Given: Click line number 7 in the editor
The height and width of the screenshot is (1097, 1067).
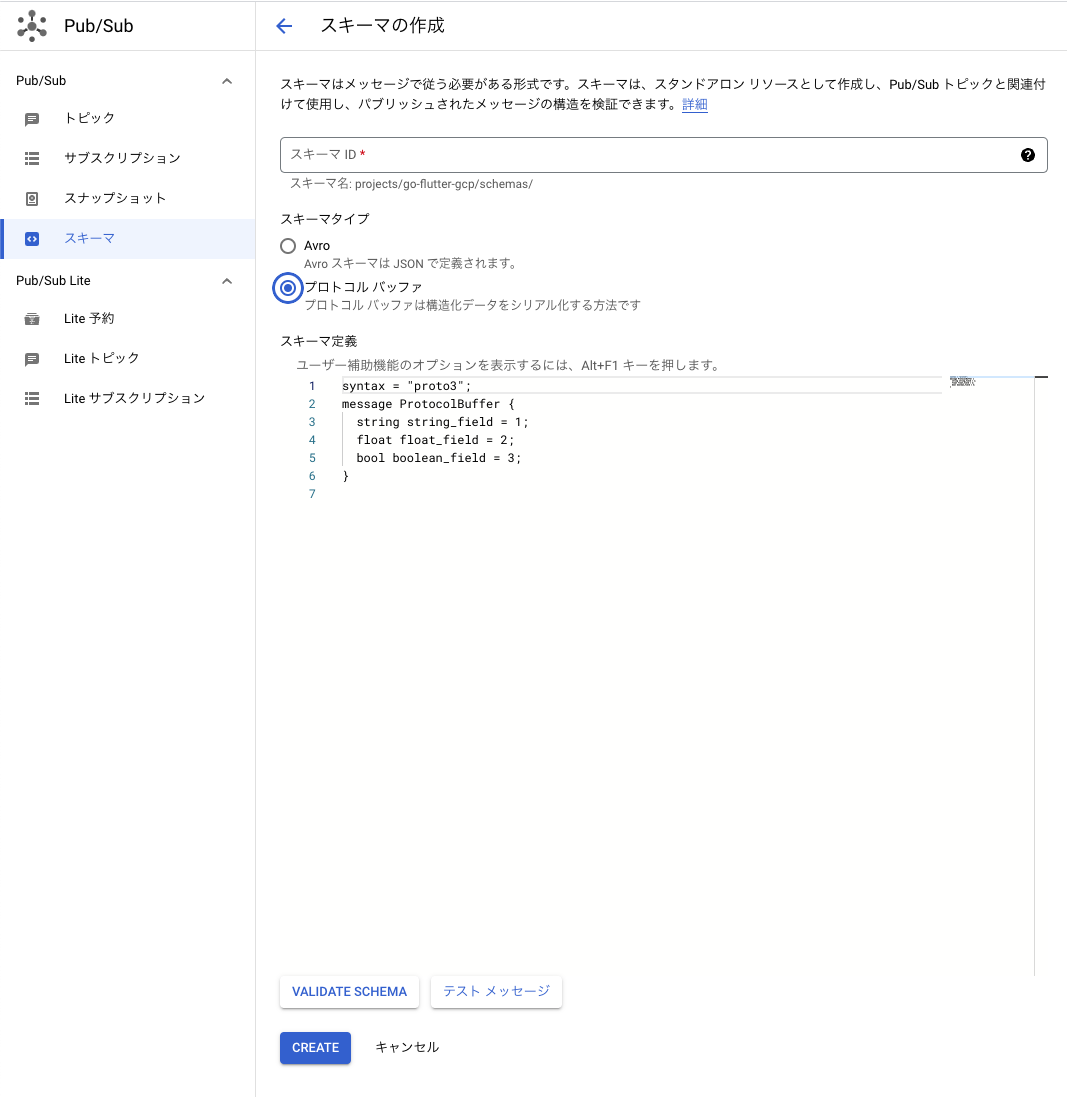Looking at the screenshot, I should click(312, 494).
